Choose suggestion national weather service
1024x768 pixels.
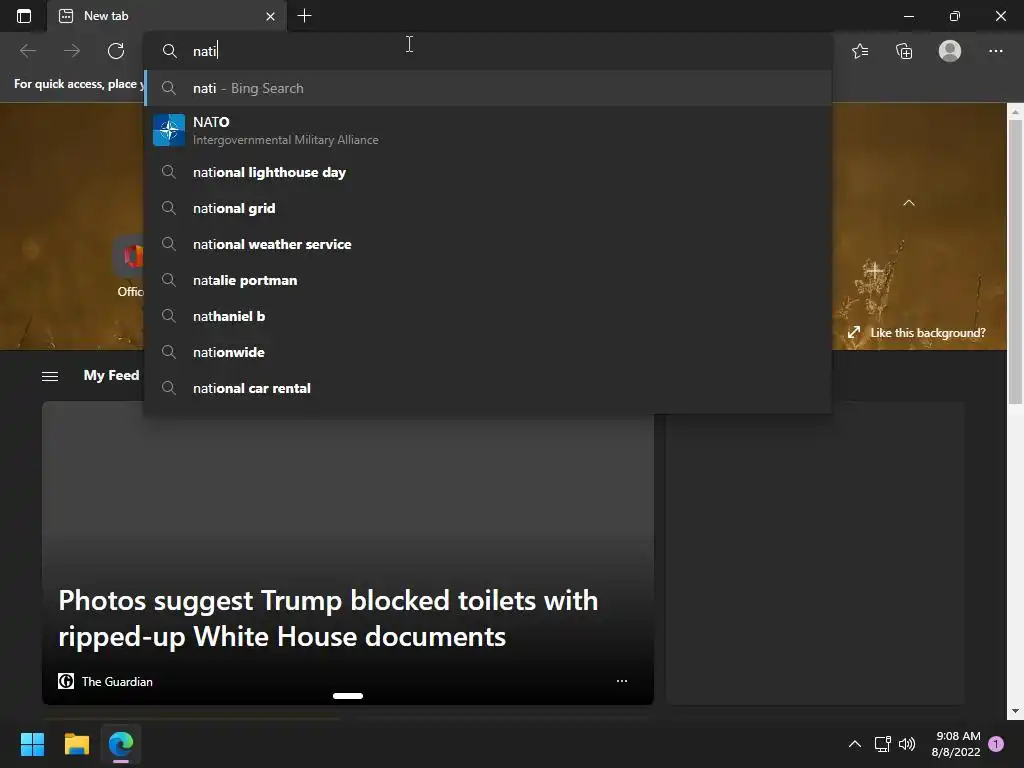(x=487, y=244)
